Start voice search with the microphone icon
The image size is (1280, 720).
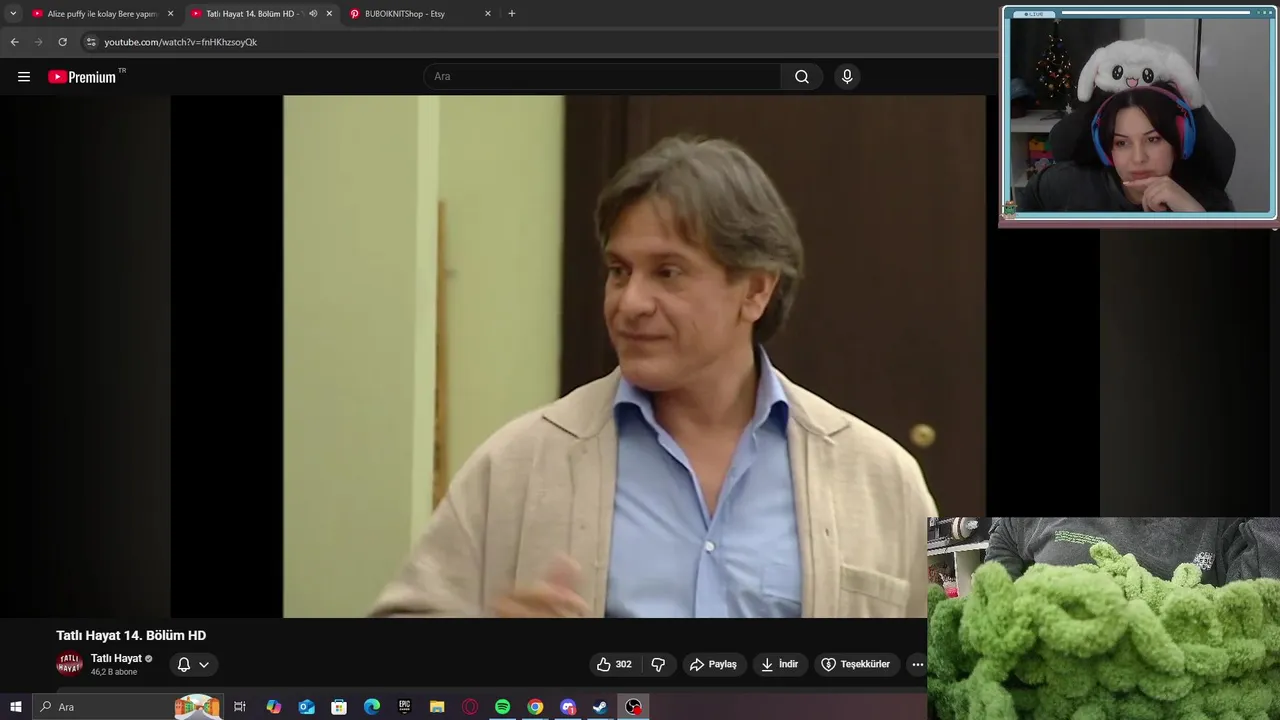(x=847, y=77)
